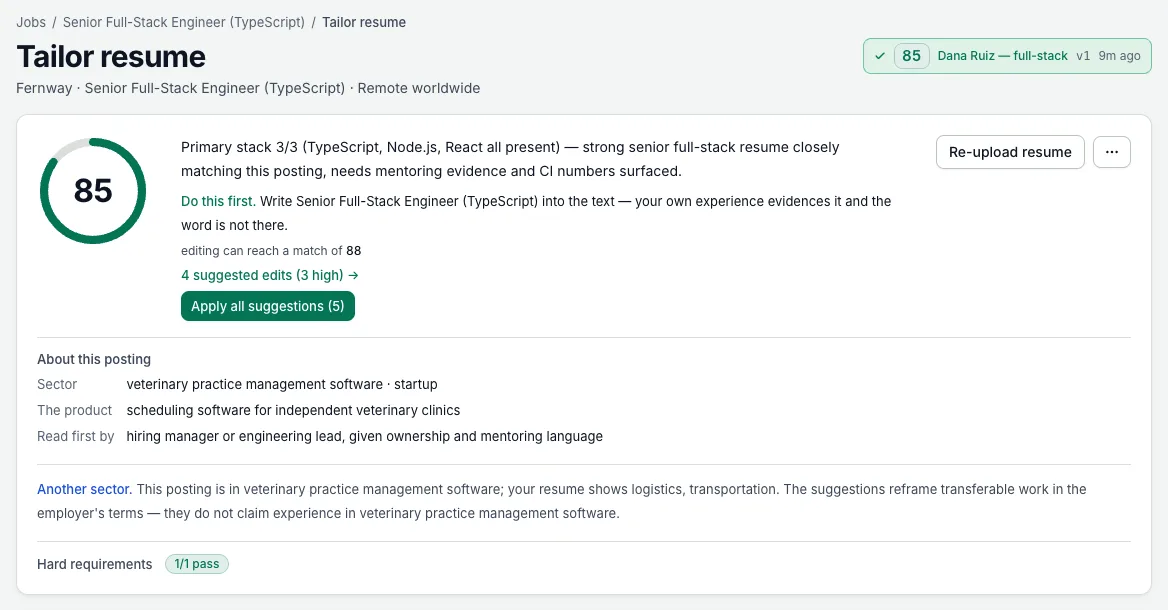Click the Primary stack 3/3 summary text
This screenshot has width=1168, height=610.
click(510, 159)
